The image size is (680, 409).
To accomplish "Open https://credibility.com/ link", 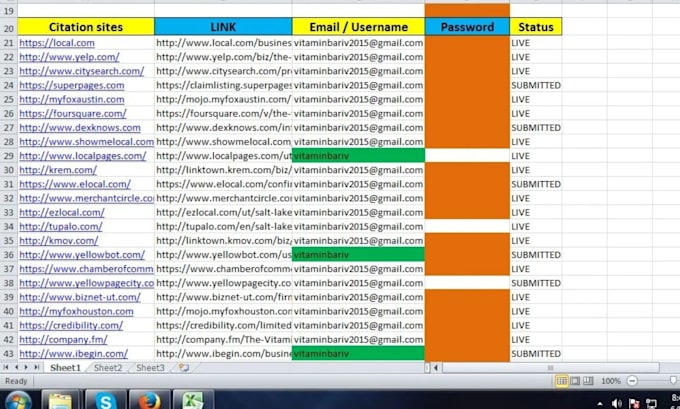I will click(x=71, y=325).
